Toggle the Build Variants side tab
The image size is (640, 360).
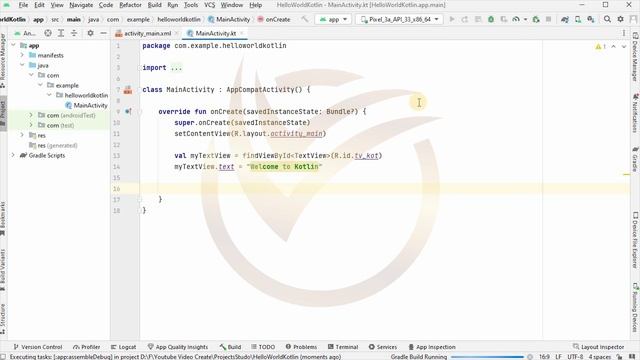point(3,269)
